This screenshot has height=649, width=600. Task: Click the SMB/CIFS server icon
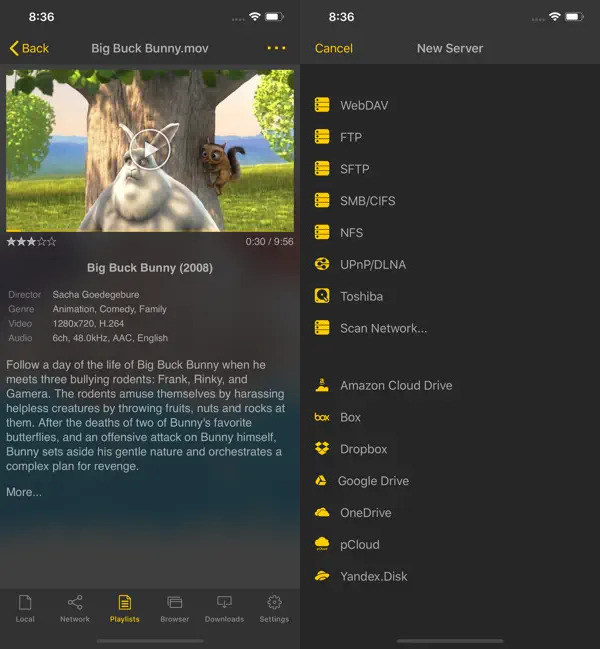pyautogui.click(x=322, y=200)
